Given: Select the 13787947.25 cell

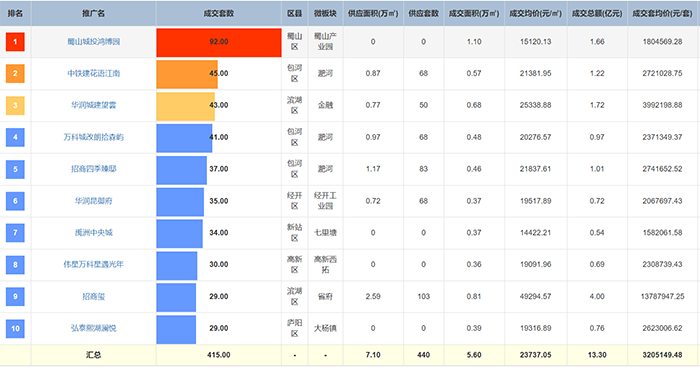Looking at the screenshot, I should (x=662, y=296).
